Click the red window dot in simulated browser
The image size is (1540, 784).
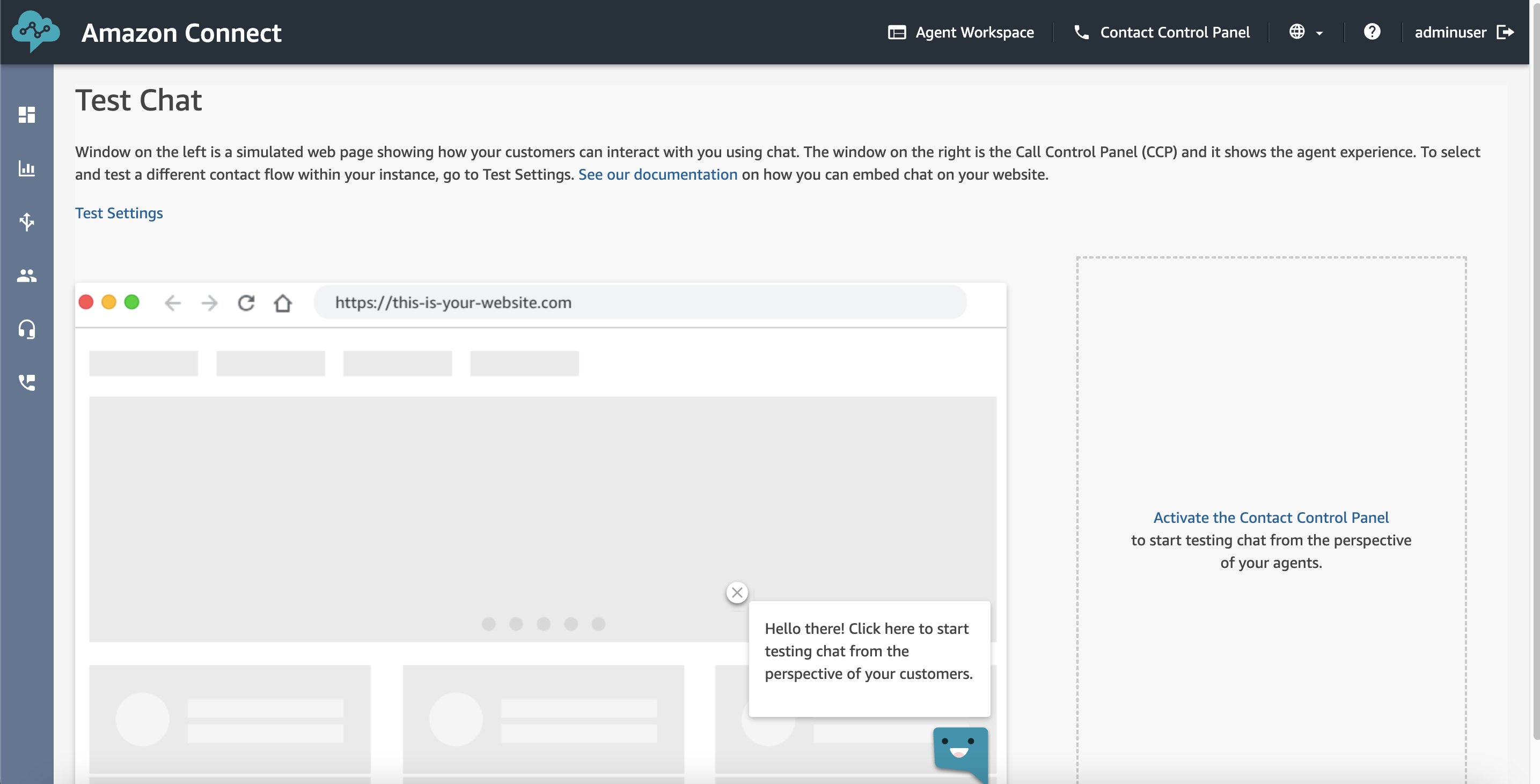(86, 302)
